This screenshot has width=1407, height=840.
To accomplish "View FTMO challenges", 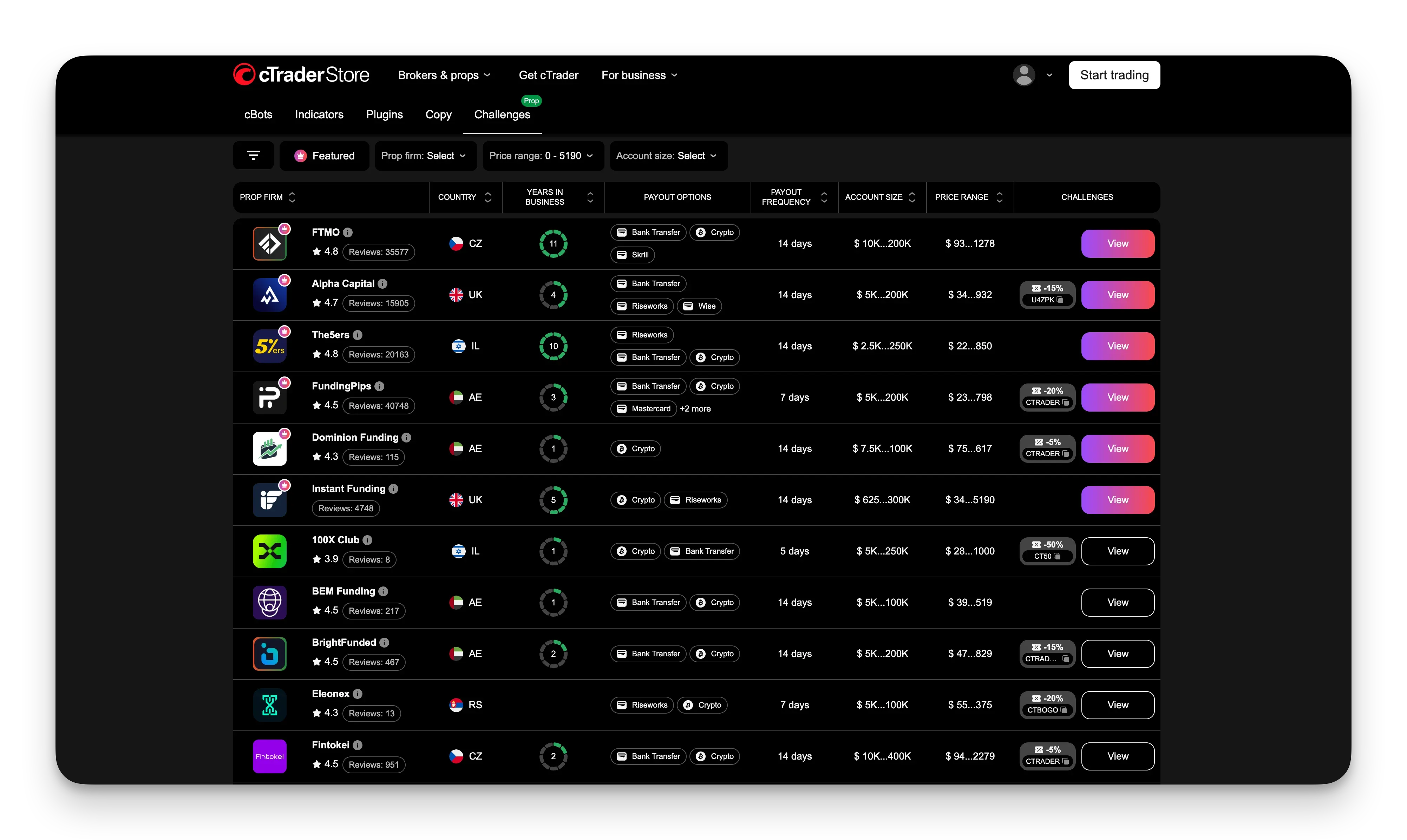I will click(x=1117, y=243).
